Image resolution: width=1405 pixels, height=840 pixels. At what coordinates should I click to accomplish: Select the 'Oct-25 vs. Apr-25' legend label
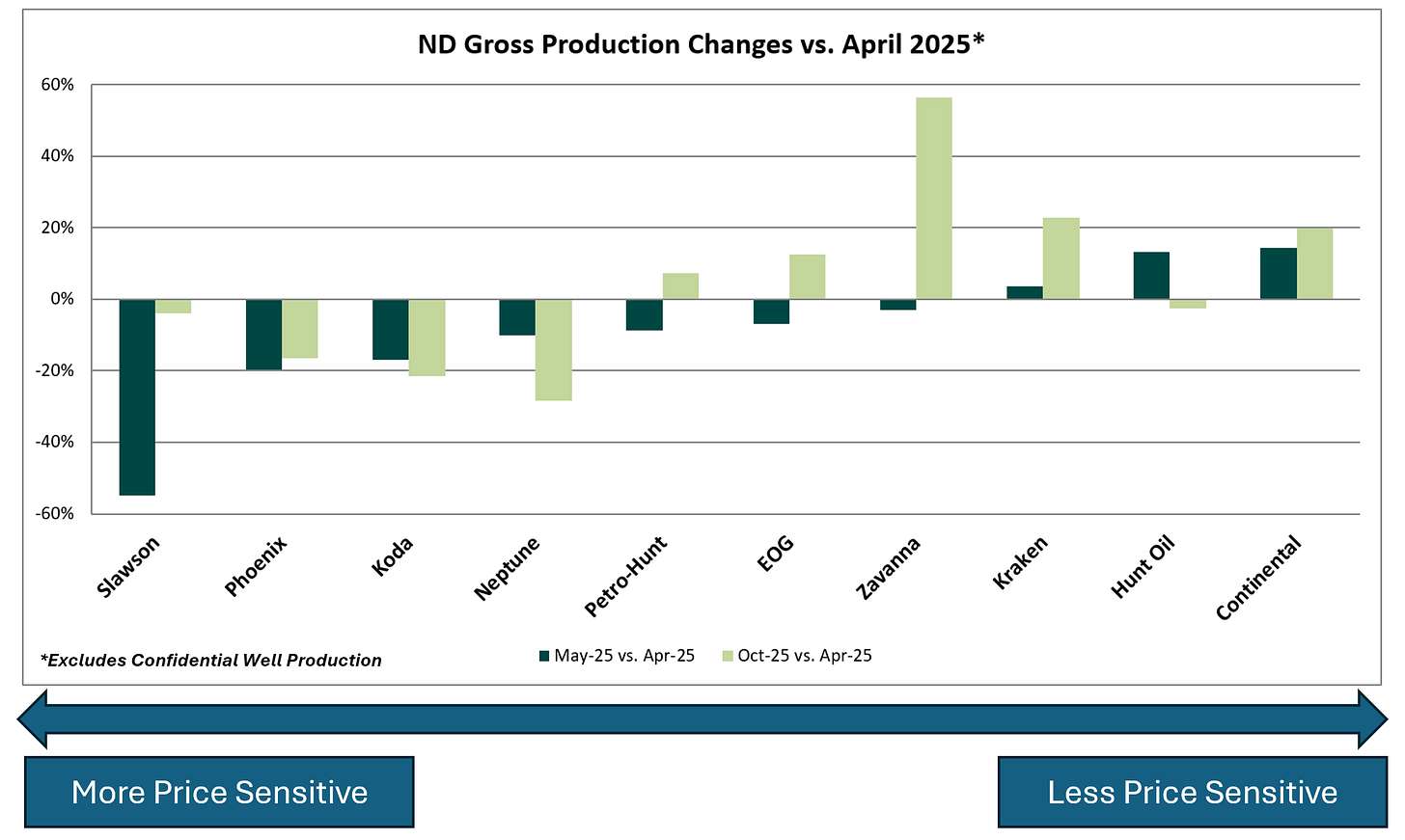coord(805,656)
